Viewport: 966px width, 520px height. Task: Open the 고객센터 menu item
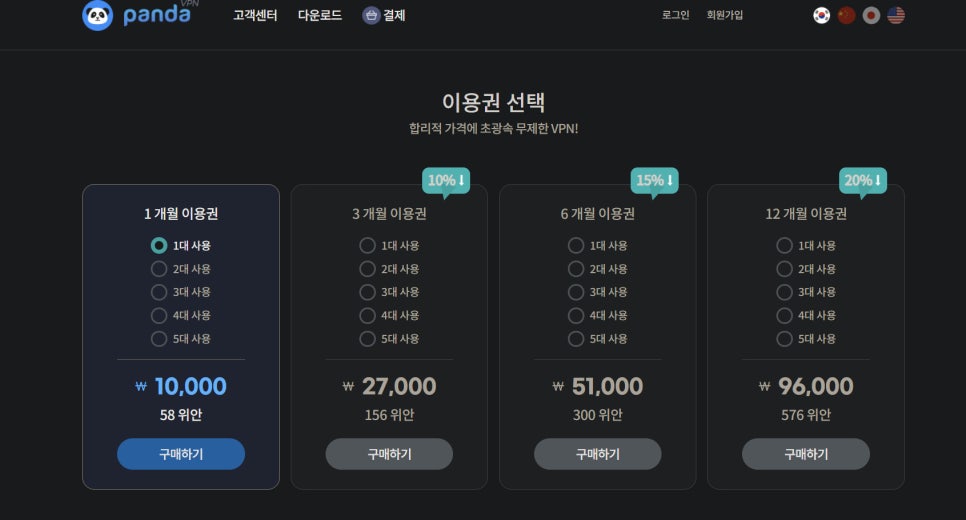255,15
